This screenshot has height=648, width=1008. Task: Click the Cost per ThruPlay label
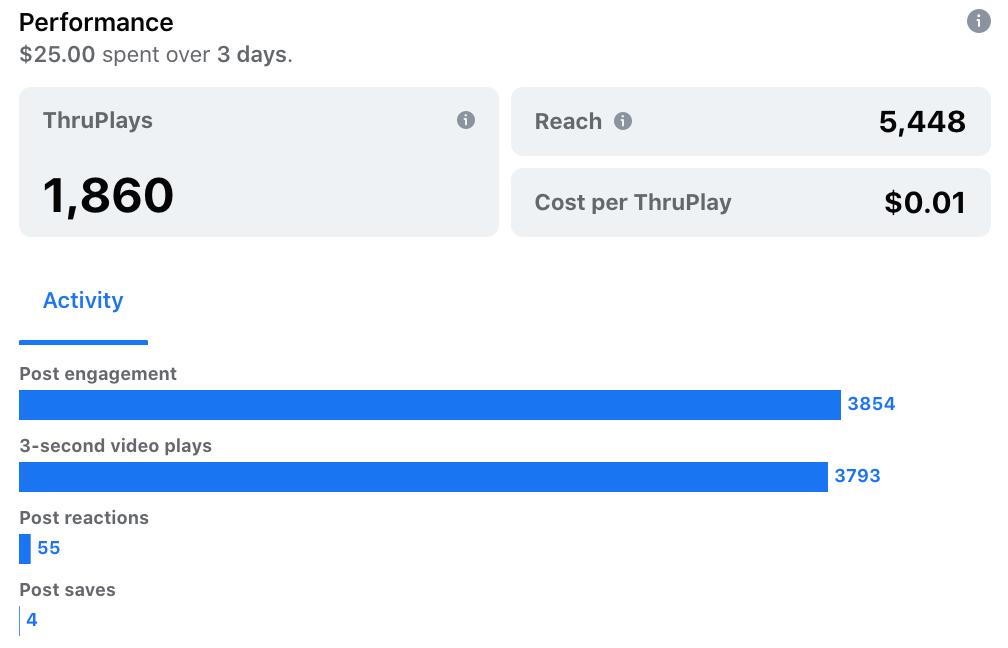click(633, 202)
